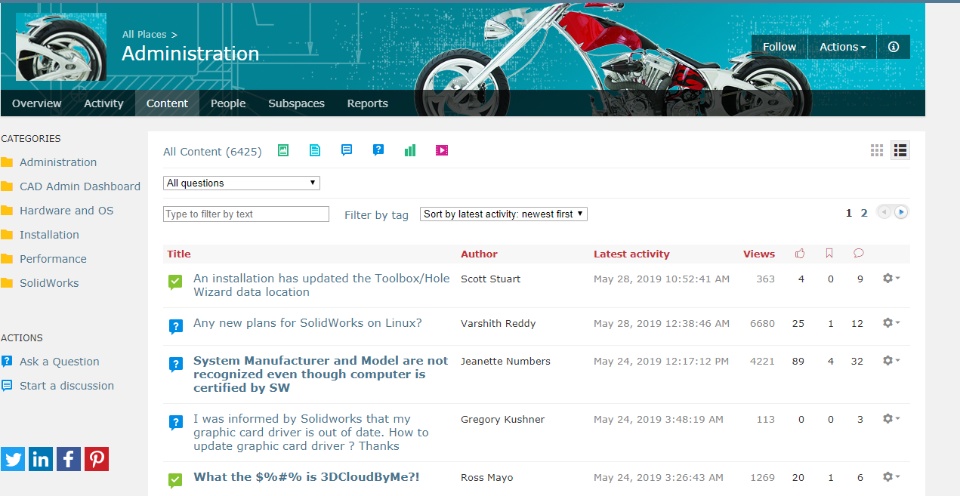Viewport: 960px width, 496px height.
Task: Switch to detail list view
Action: [x=899, y=150]
